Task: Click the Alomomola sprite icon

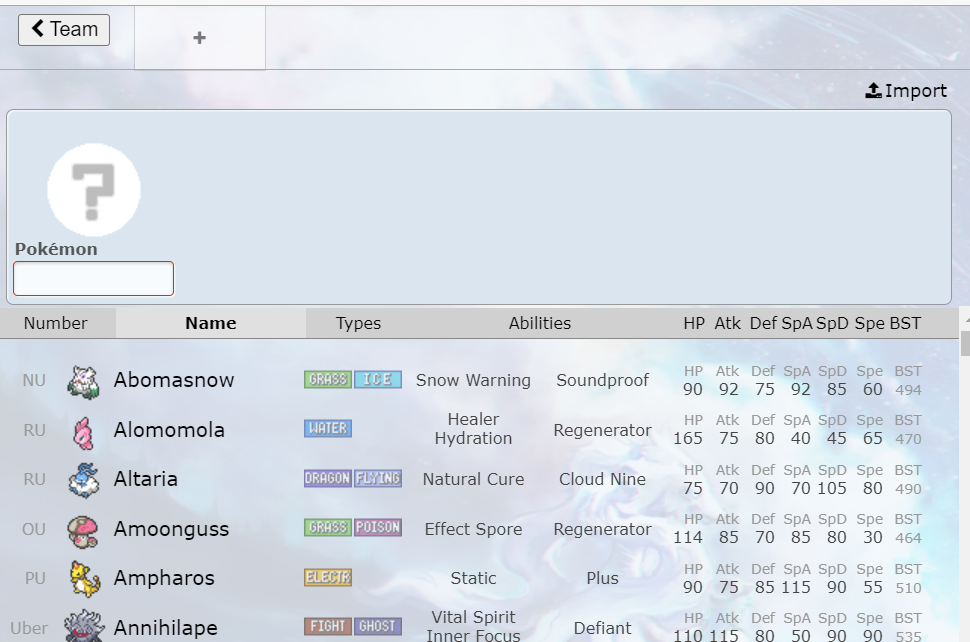Action: [x=84, y=432]
